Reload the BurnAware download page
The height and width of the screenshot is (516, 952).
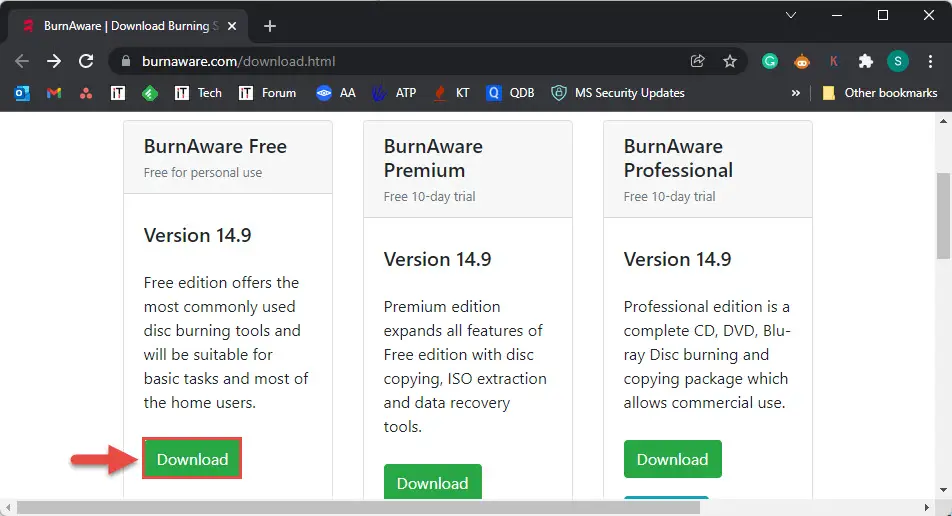coord(86,61)
